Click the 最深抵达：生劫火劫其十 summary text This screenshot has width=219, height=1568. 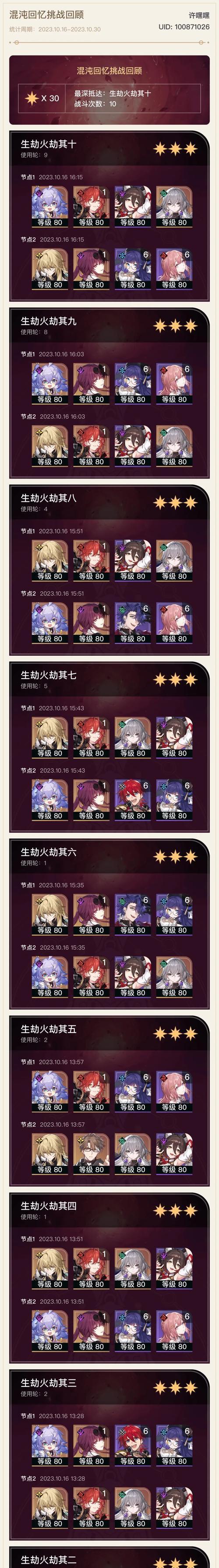112,93
